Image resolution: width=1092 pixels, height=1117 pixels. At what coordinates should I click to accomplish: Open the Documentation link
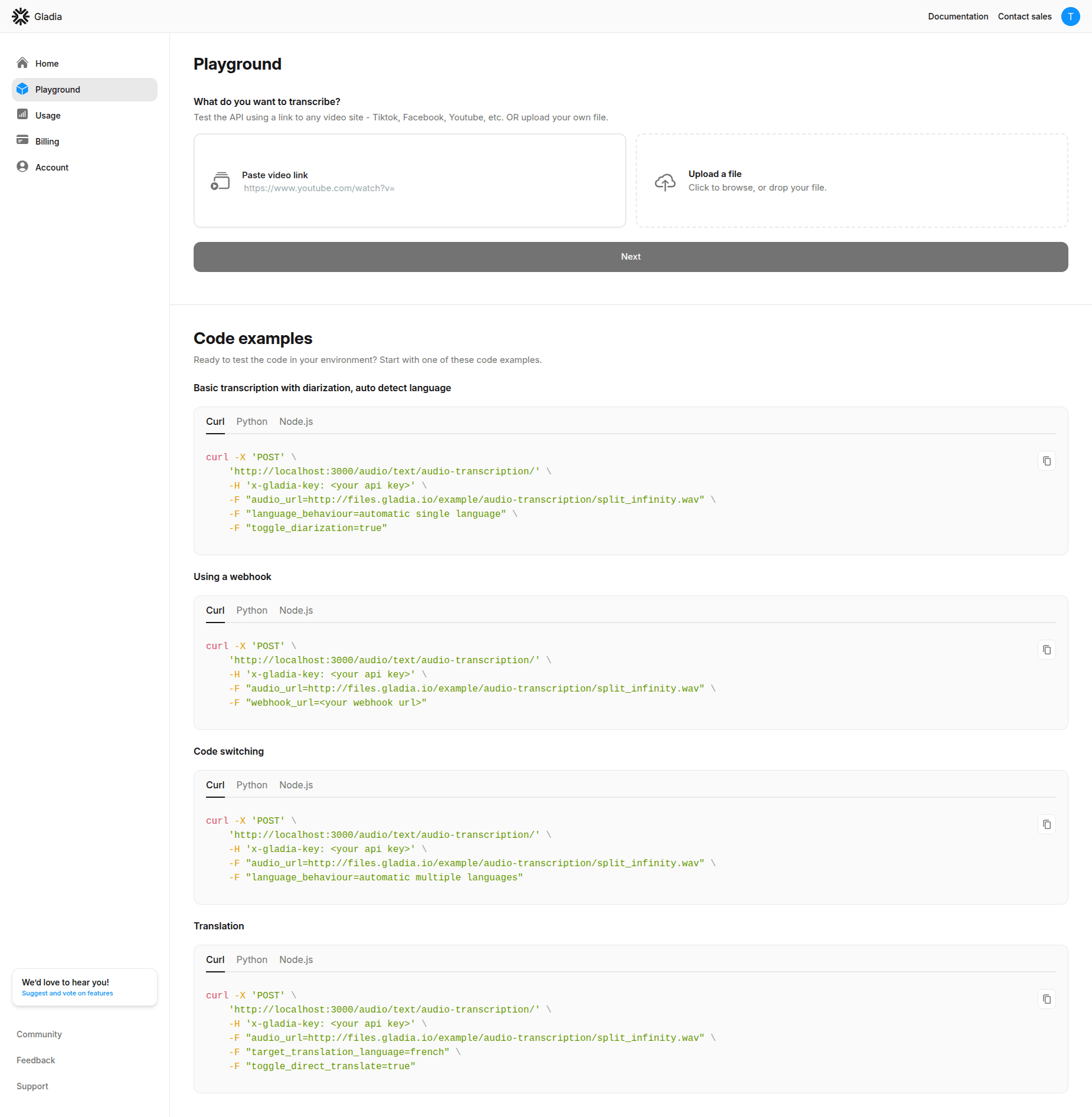(x=958, y=16)
